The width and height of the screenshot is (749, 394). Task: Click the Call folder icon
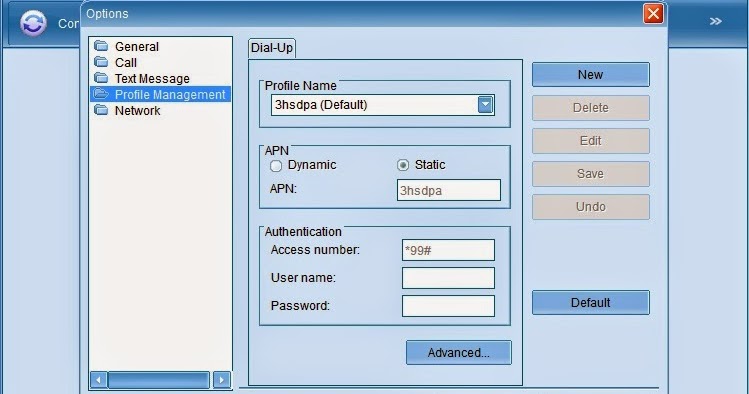[101, 62]
